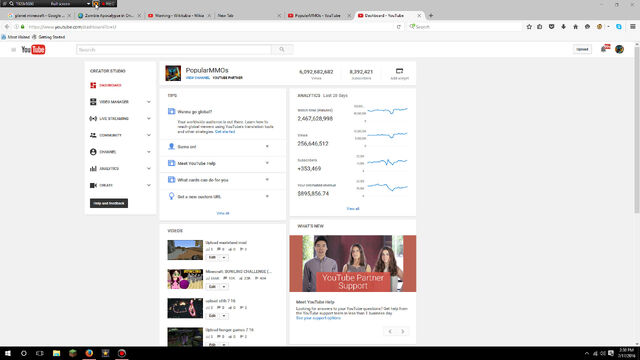Expand Video Manager section chevron
This screenshot has width=640, height=360.
click(149, 102)
